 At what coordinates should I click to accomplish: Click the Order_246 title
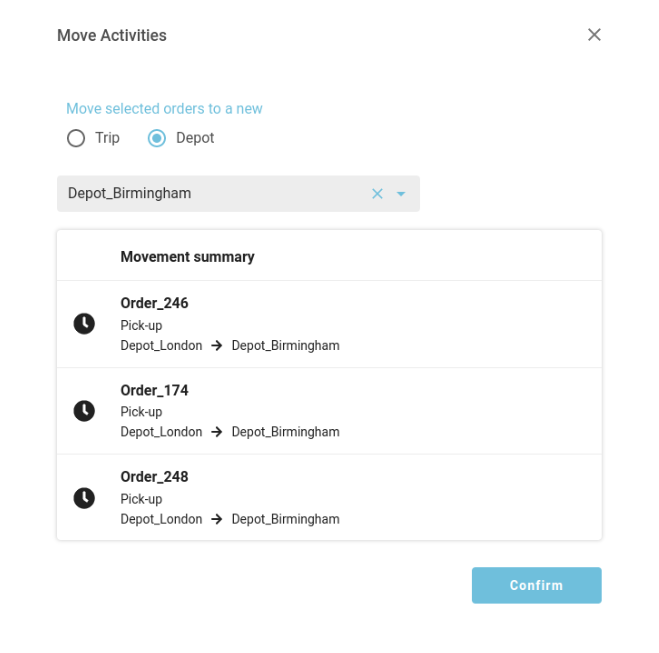coord(154,303)
